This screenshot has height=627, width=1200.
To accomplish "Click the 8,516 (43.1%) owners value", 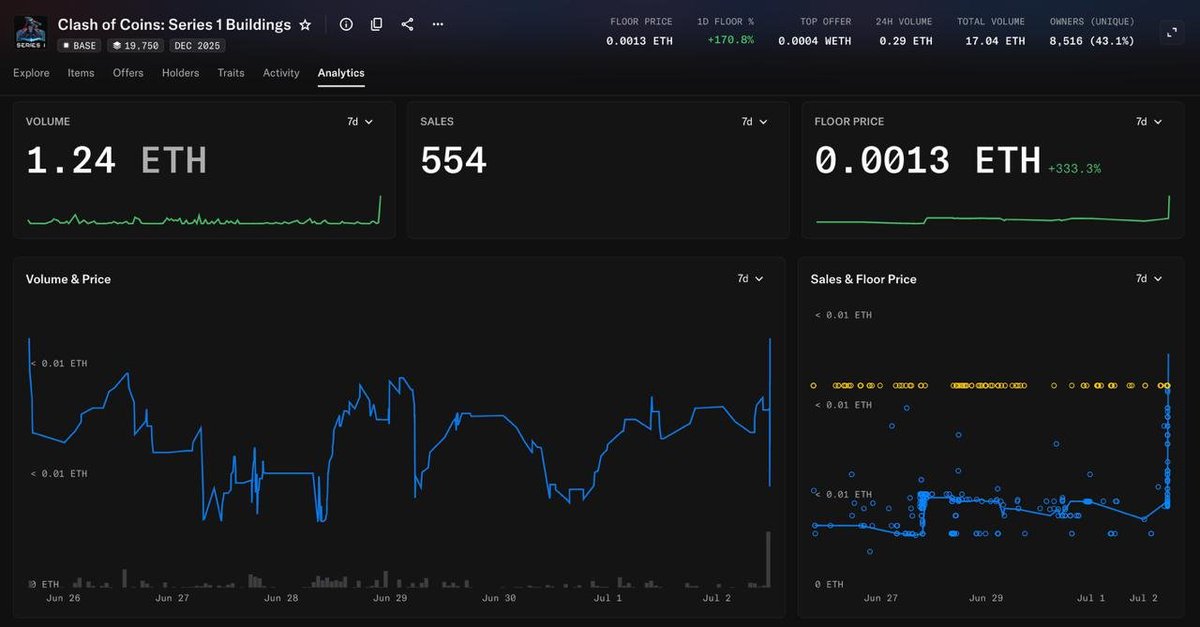I will pyautogui.click(x=1092, y=41).
